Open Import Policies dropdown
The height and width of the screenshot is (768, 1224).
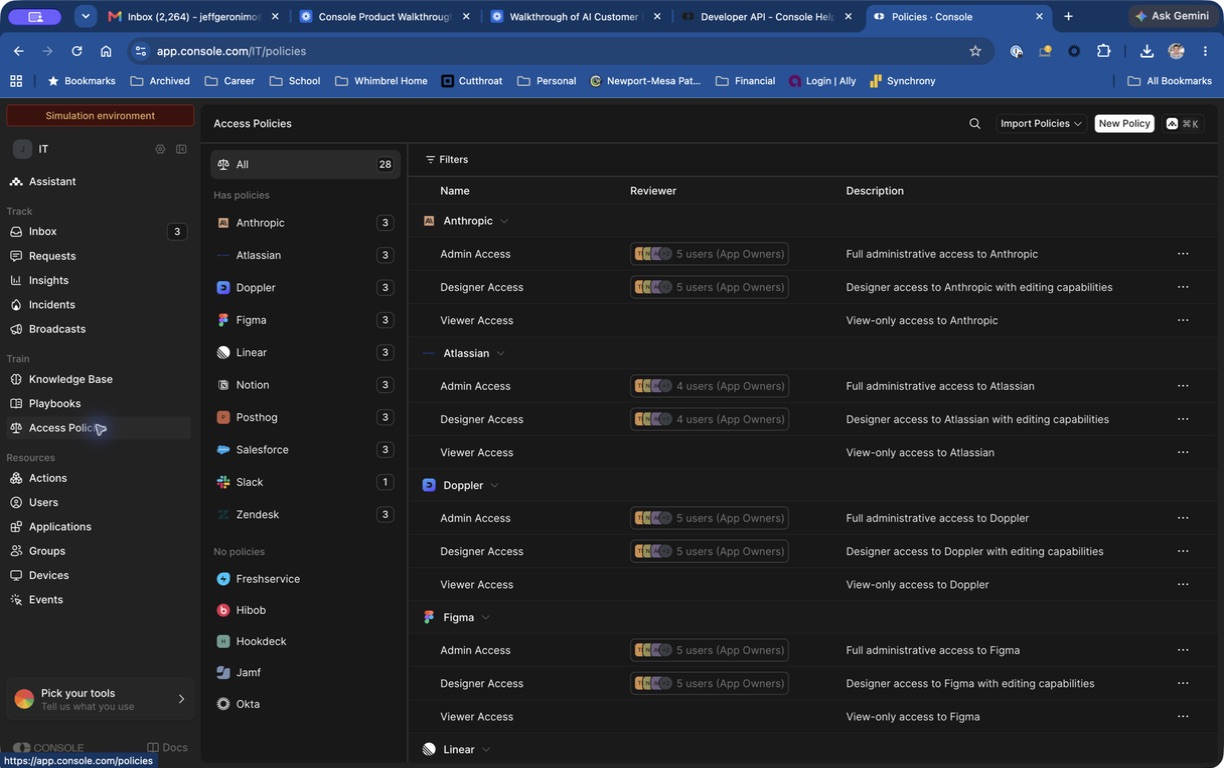(x=1040, y=124)
